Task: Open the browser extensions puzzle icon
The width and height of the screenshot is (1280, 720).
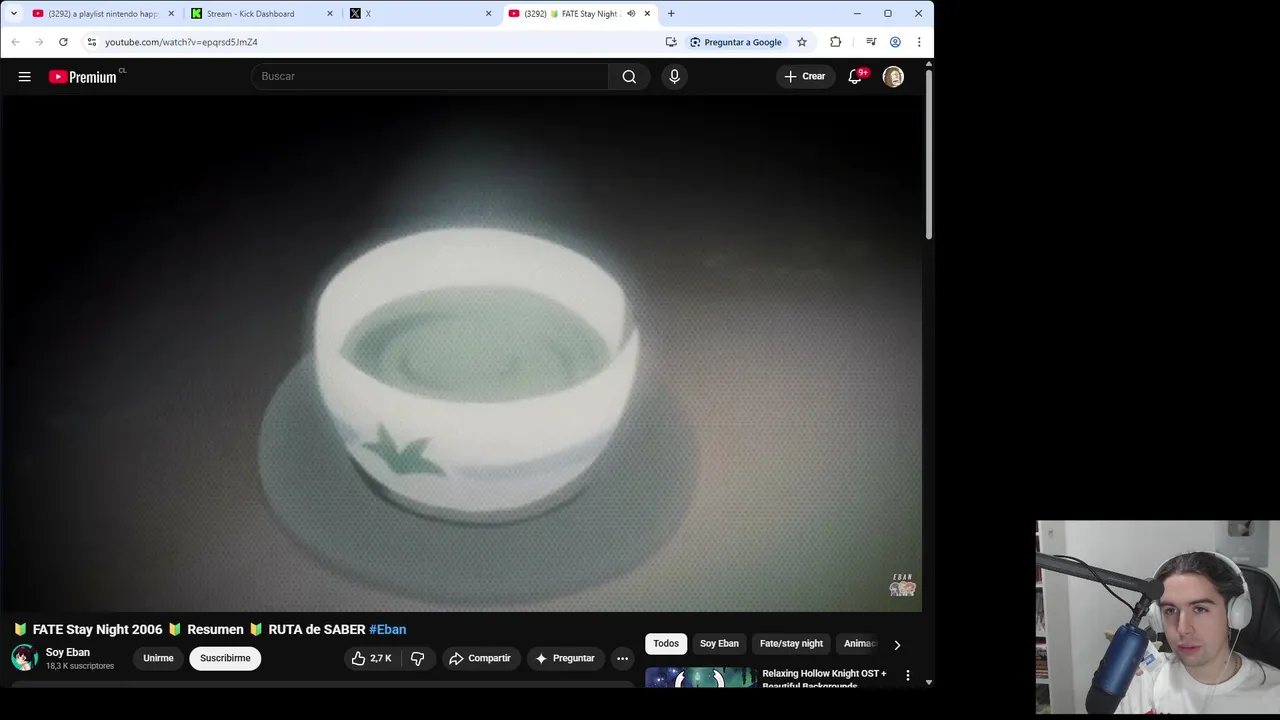Action: (836, 42)
